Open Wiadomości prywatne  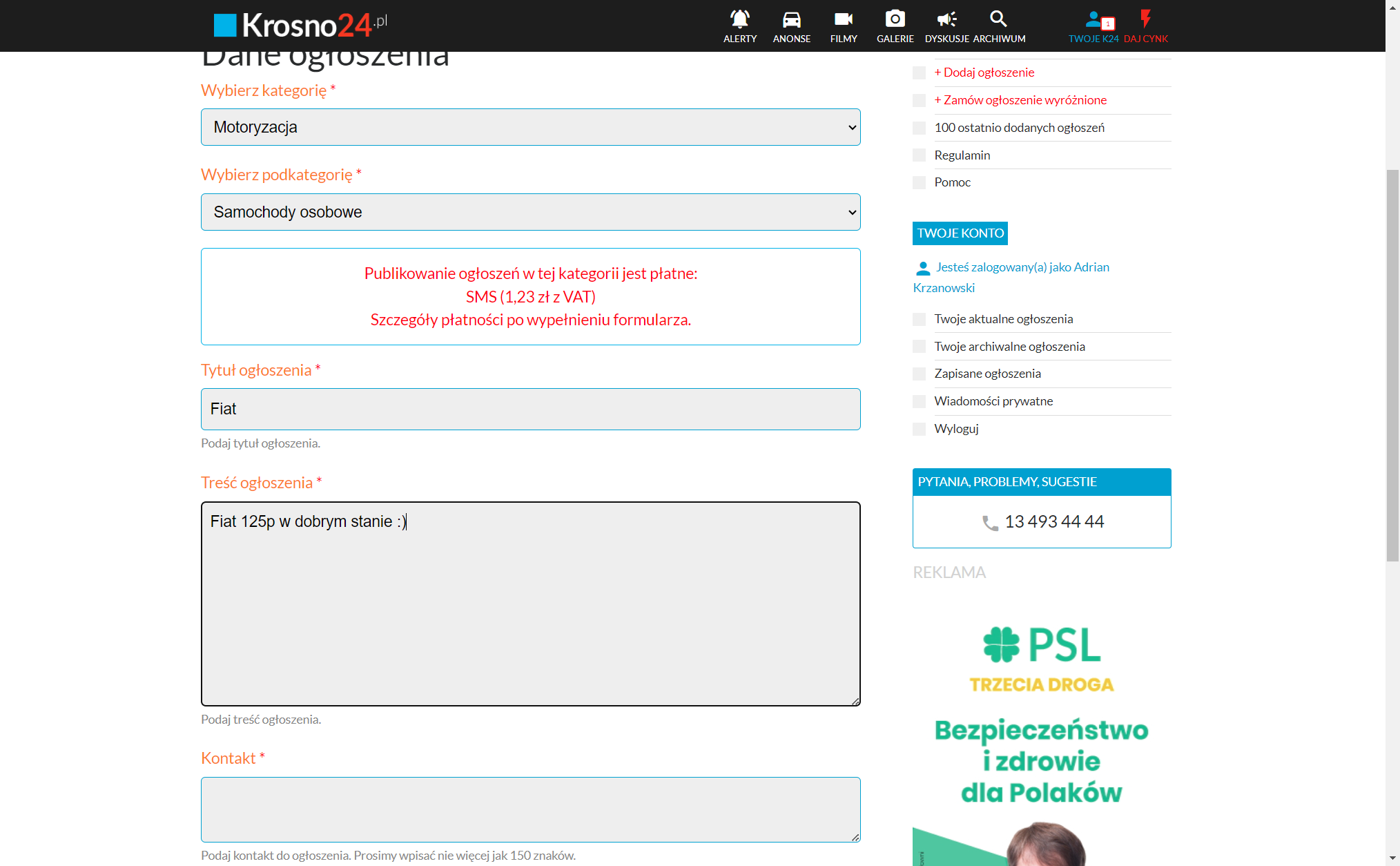pos(993,401)
